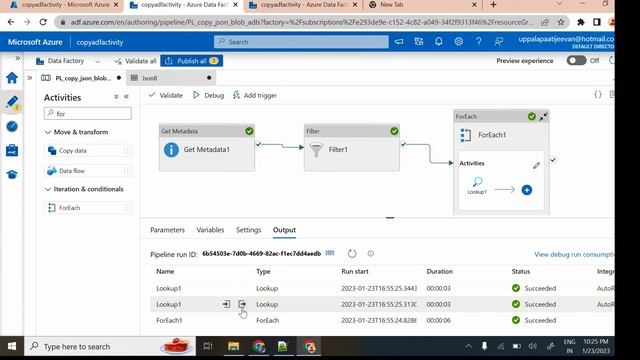Open the PL_copy_json_blob pipeline tab
640x360 pixels.
coord(82,78)
